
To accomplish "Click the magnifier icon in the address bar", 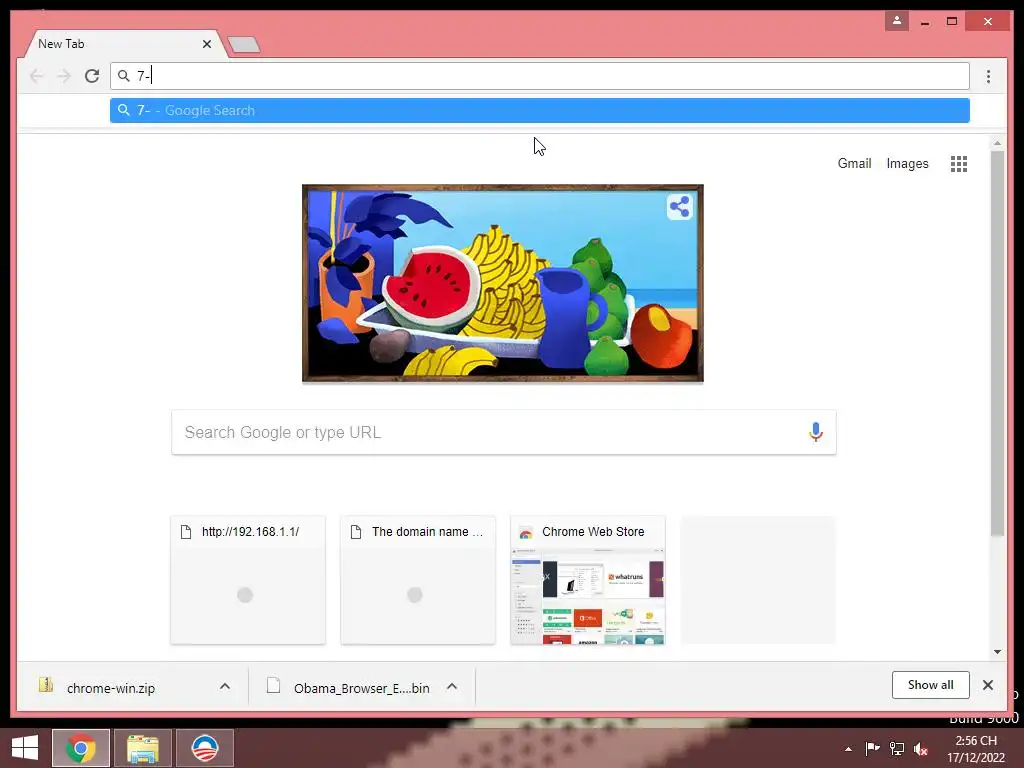I will [x=123, y=76].
